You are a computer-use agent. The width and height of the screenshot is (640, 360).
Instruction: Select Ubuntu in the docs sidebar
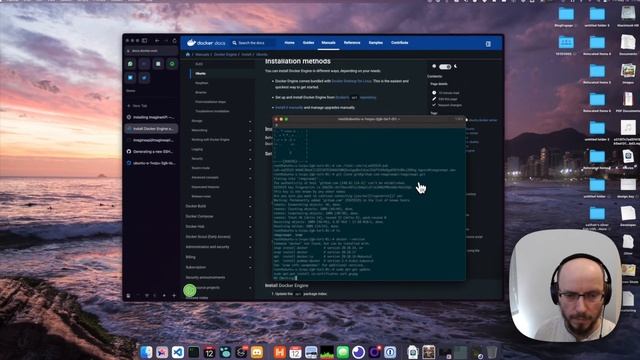pos(200,73)
